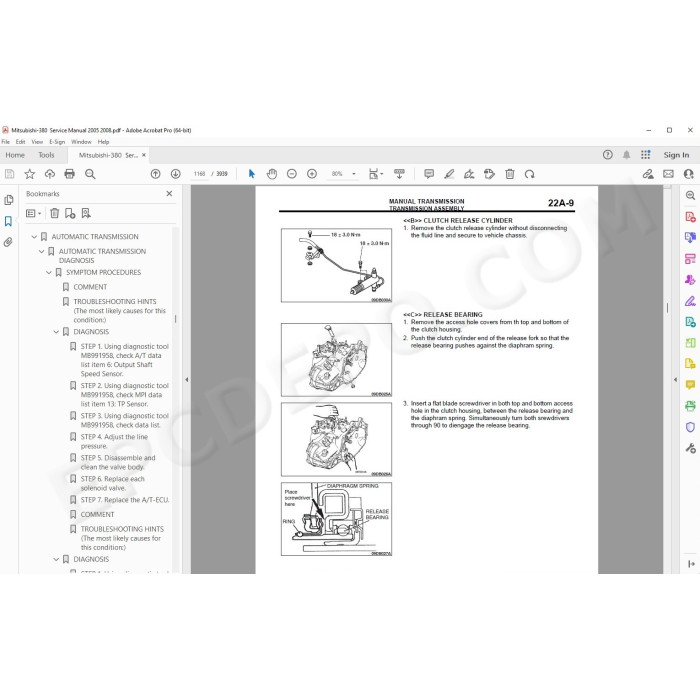Image resolution: width=700 pixels, height=700 pixels.
Task: Select the first COMMENT bookmark
Action: 90,287
